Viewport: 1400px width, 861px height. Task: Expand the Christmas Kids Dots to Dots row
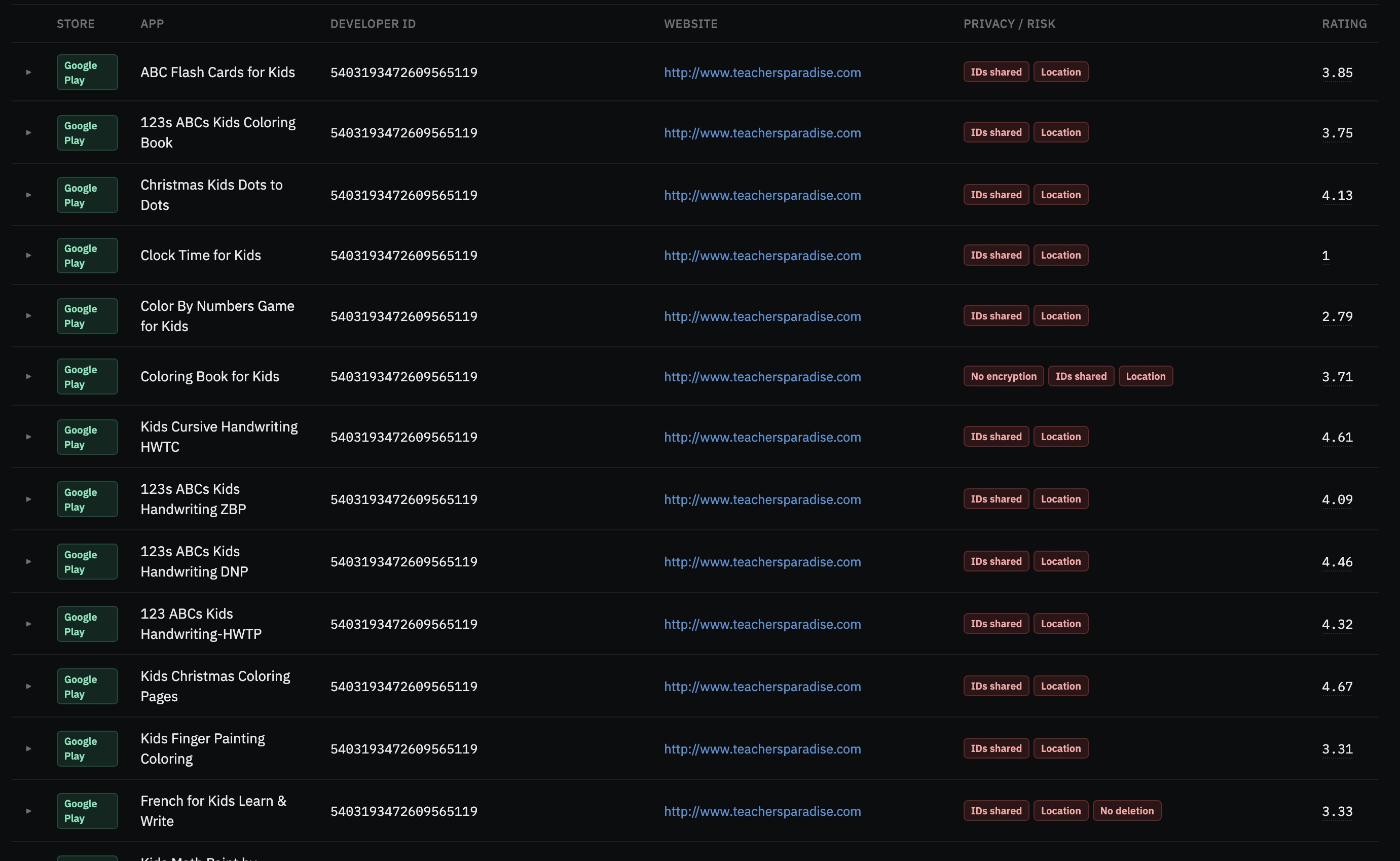click(28, 195)
